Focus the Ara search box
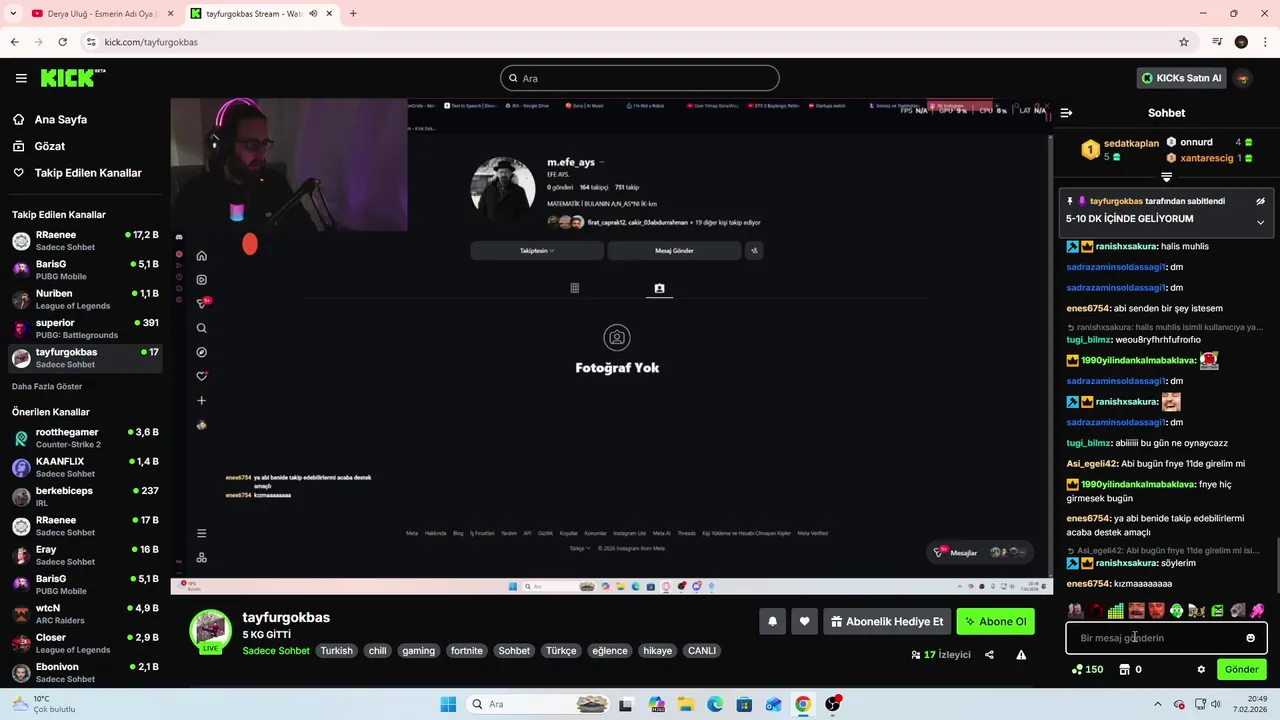 coord(640,78)
